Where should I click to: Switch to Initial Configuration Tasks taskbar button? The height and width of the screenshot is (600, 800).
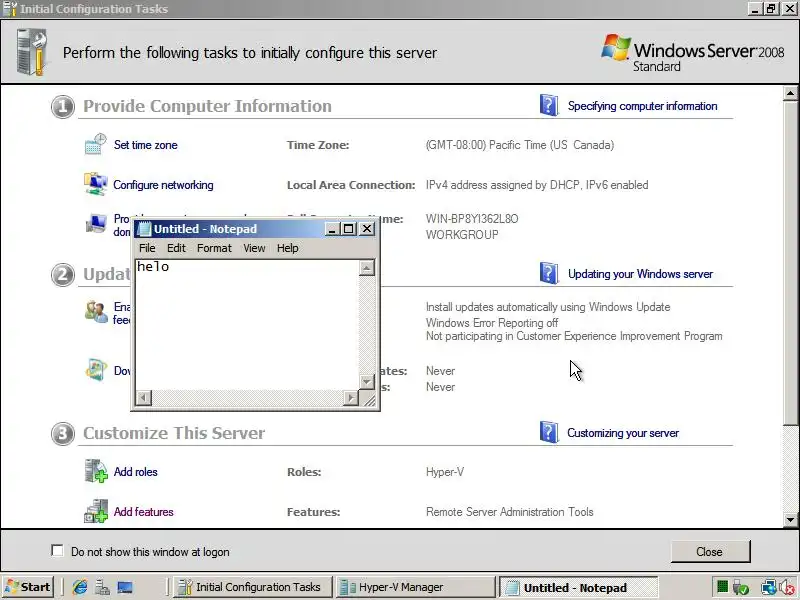(253, 587)
